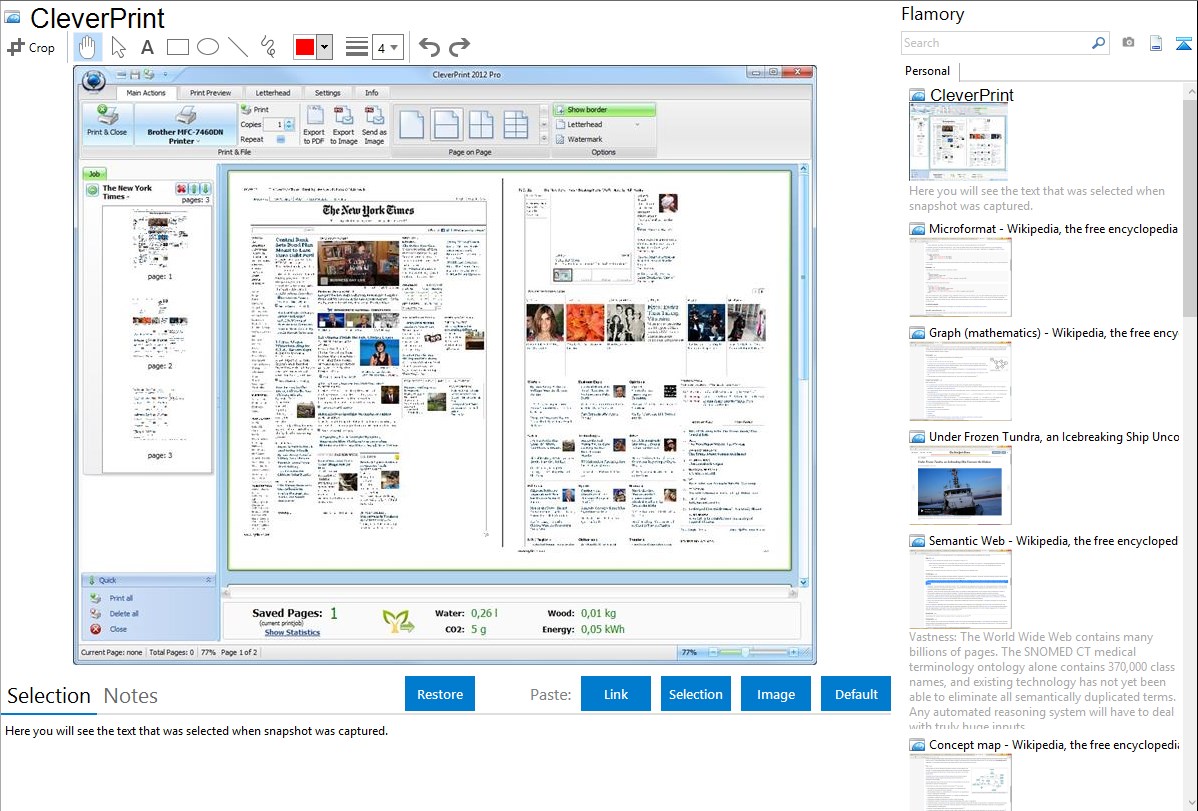The width and height of the screenshot is (1198, 811).
Task: Click the Flamory search magnifier icon
Action: coord(1099,43)
